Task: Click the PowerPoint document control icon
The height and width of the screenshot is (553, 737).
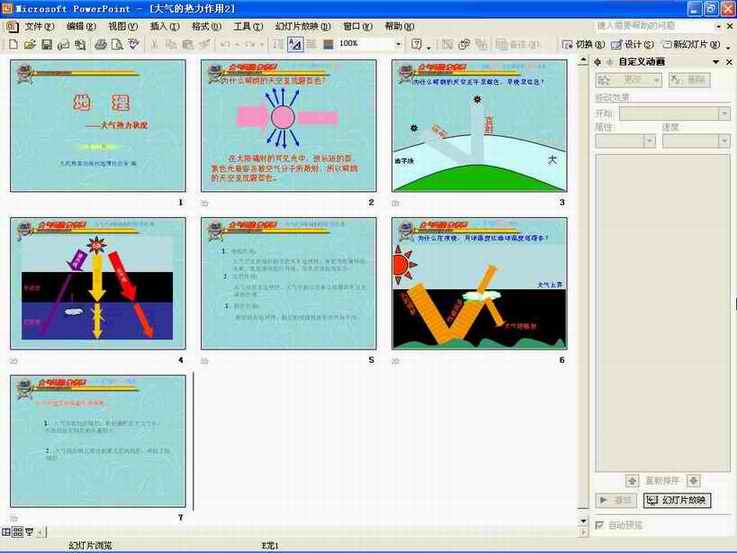Action: [x=12, y=27]
